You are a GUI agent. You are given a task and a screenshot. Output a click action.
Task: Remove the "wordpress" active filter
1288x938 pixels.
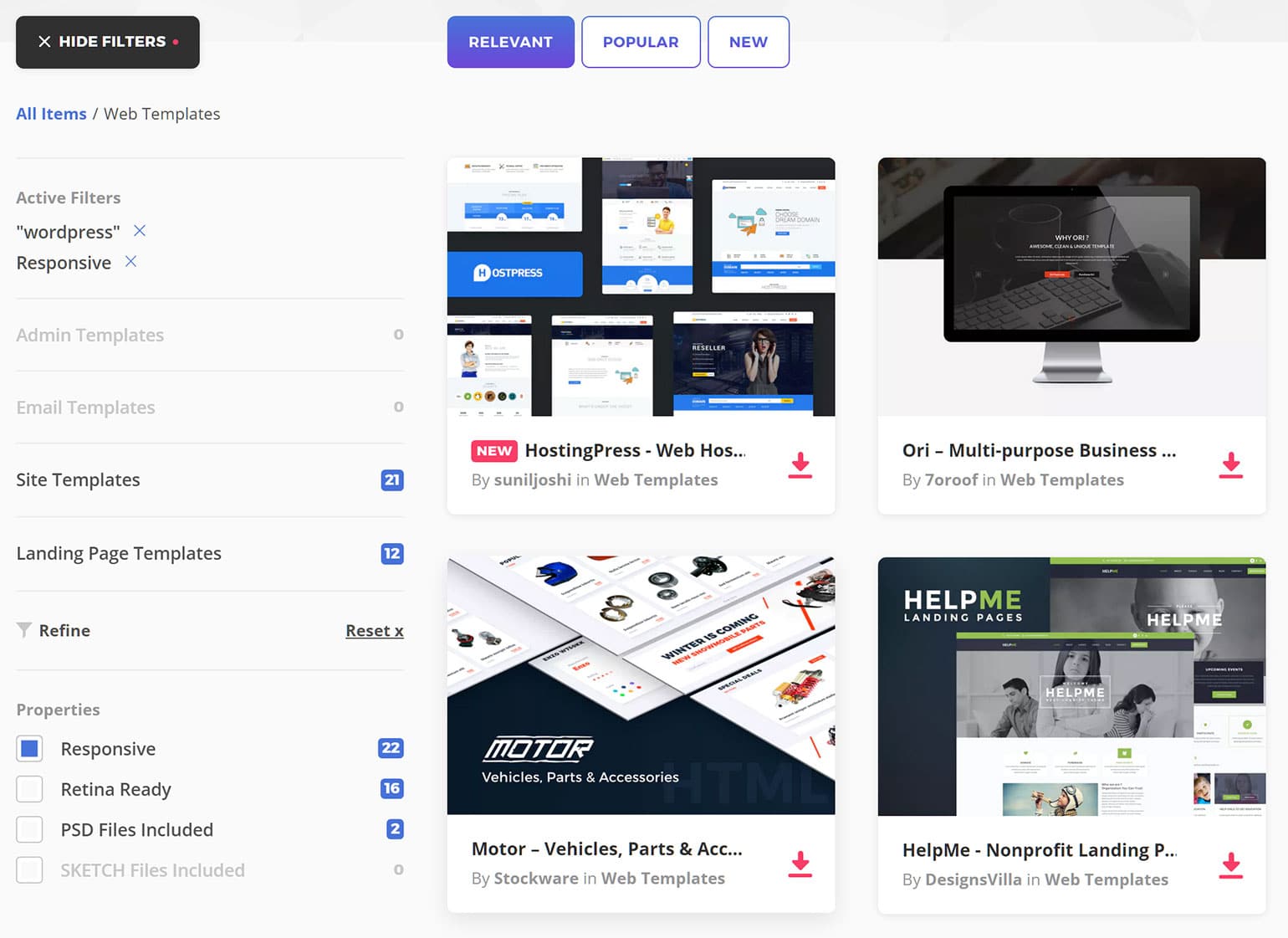pos(140,231)
